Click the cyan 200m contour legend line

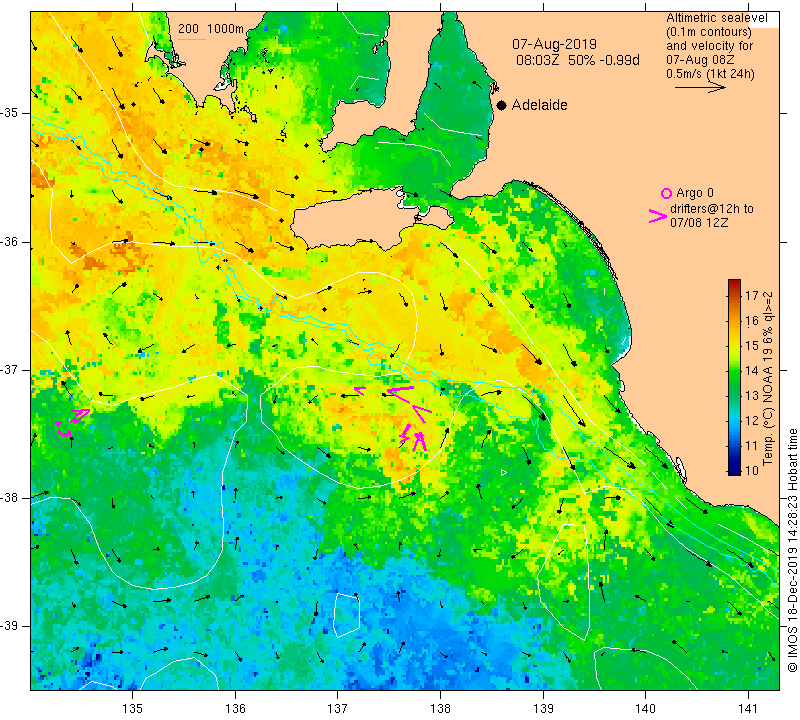pos(192,39)
